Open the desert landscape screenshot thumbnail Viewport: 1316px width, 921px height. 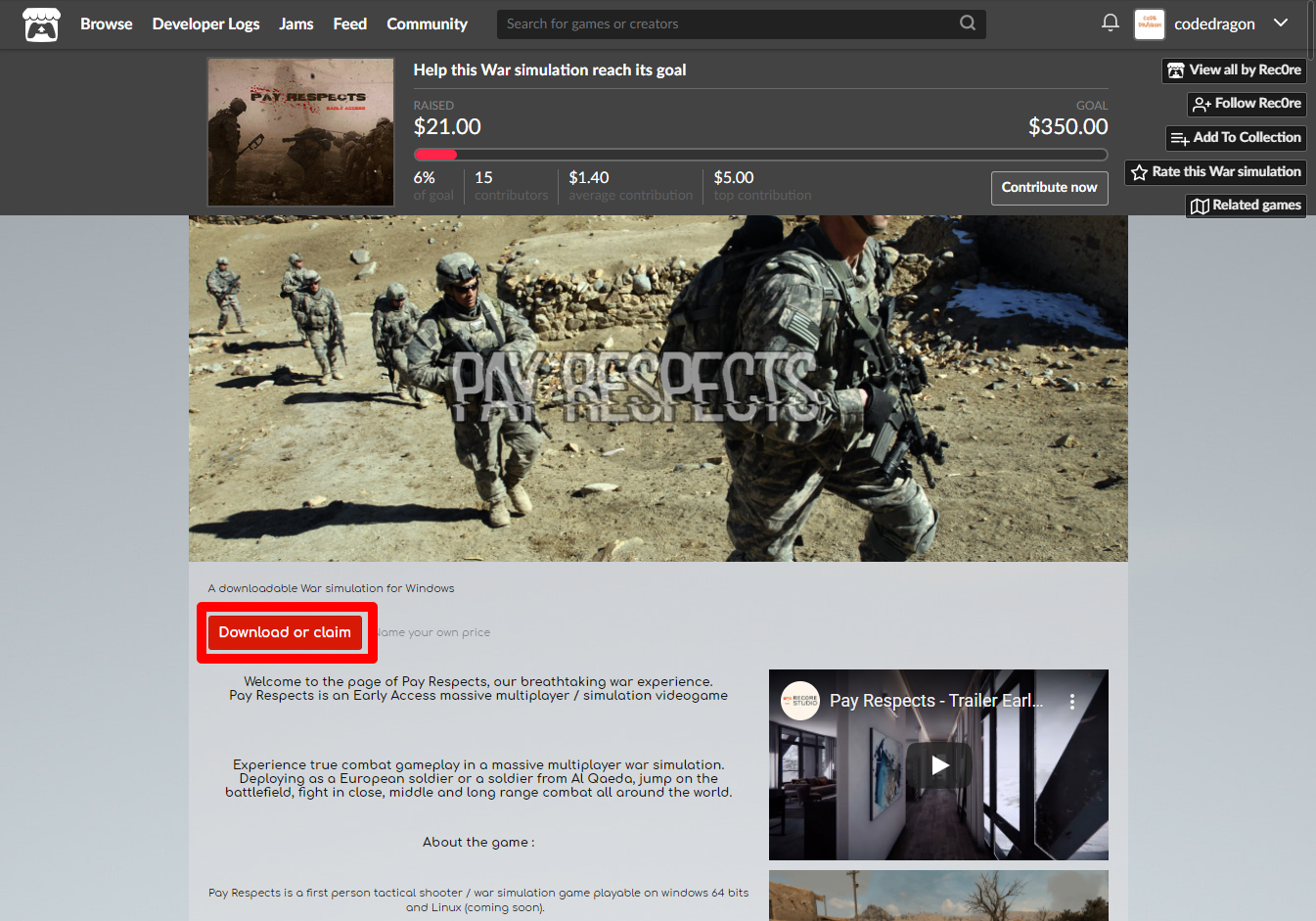point(938,896)
